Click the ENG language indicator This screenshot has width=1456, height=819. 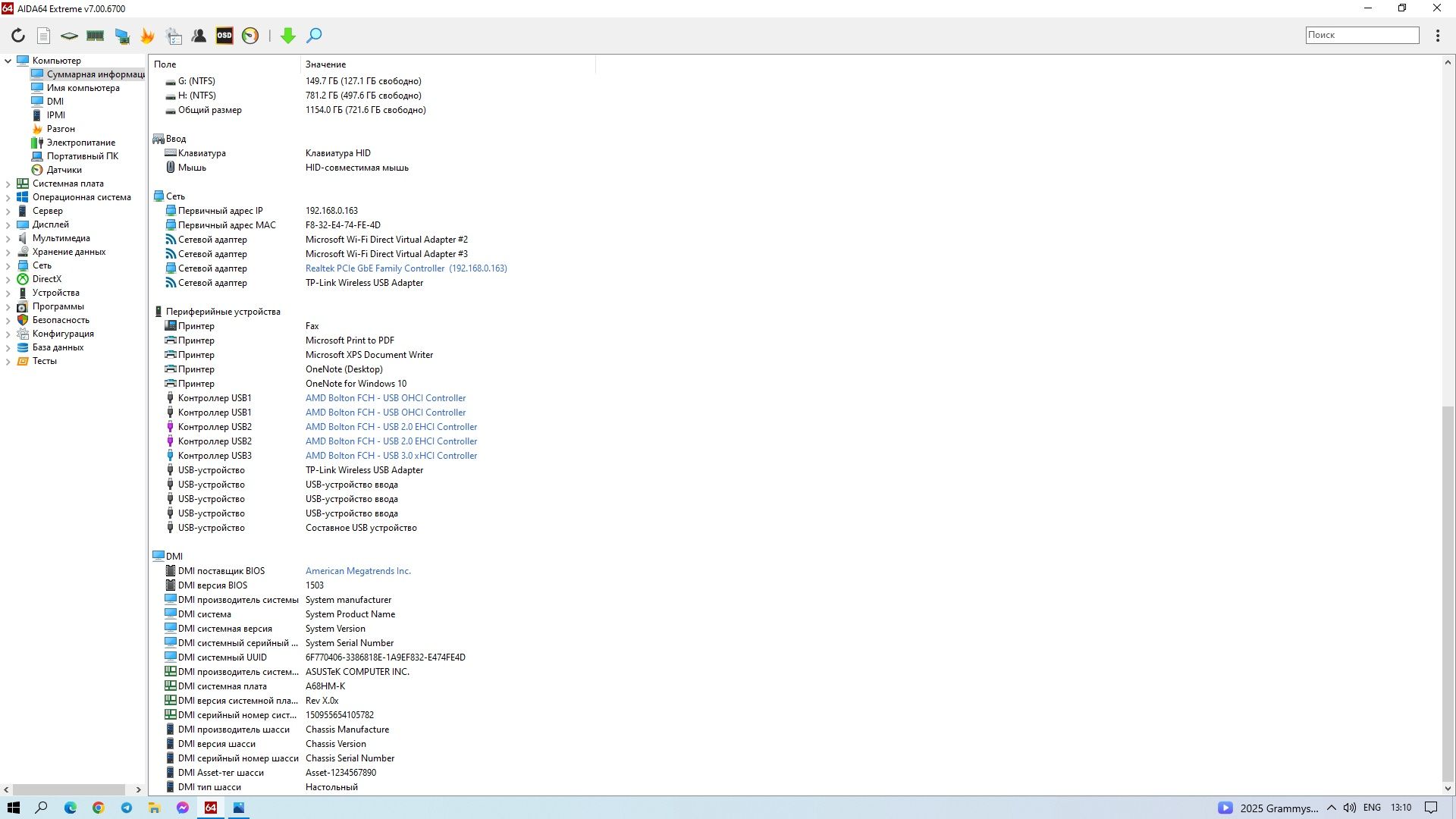pyautogui.click(x=1372, y=808)
